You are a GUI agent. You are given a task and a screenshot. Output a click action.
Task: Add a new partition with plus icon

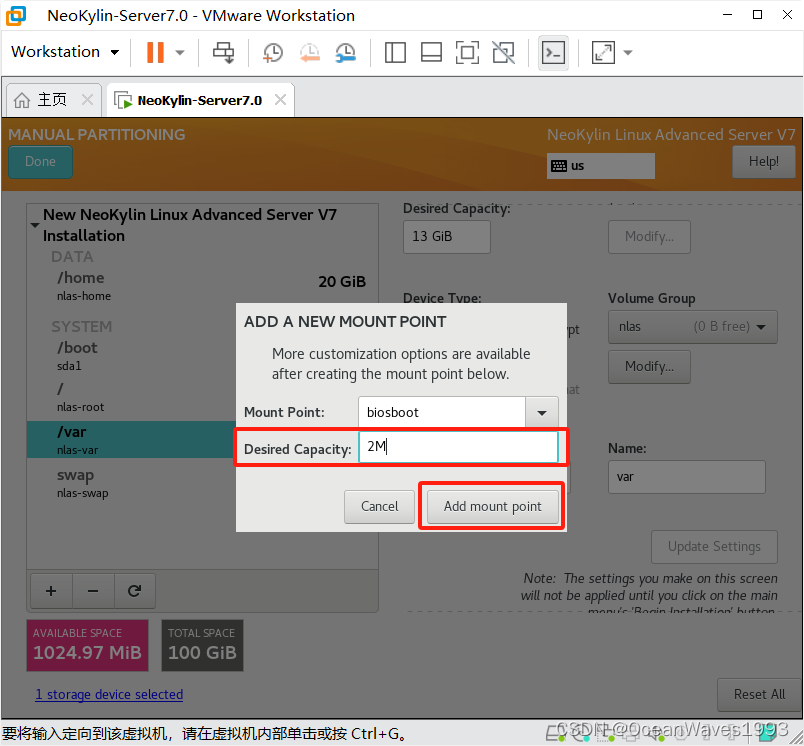pyautogui.click(x=51, y=591)
